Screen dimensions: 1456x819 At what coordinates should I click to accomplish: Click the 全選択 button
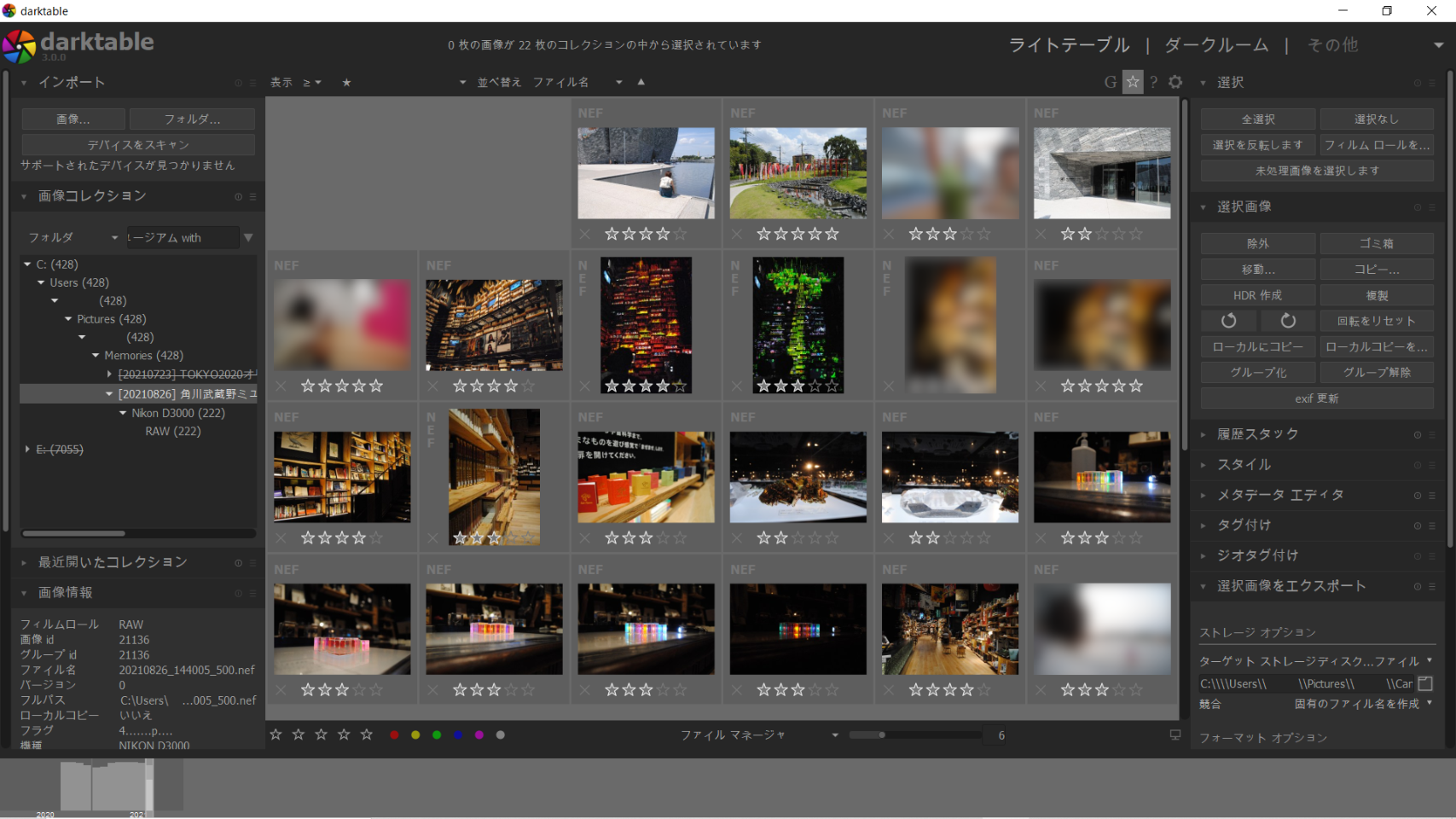click(x=1258, y=119)
